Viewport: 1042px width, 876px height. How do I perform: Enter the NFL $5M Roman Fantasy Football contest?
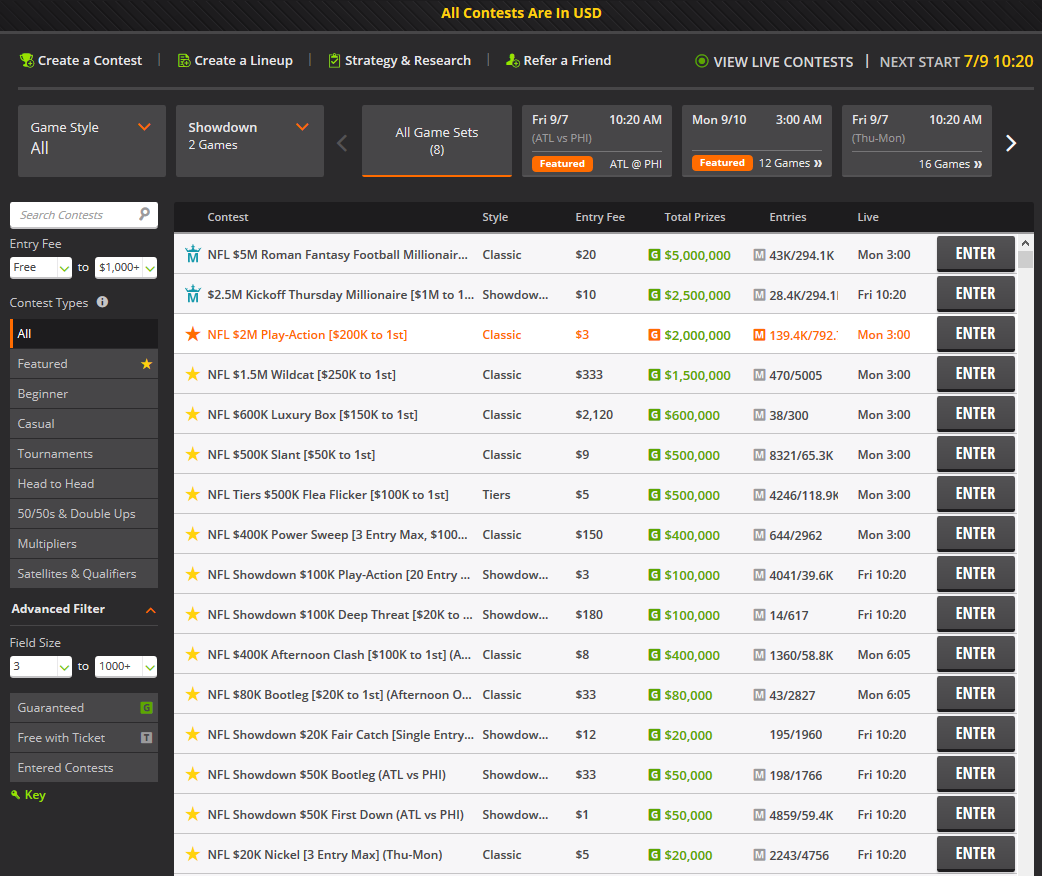tap(975, 254)
